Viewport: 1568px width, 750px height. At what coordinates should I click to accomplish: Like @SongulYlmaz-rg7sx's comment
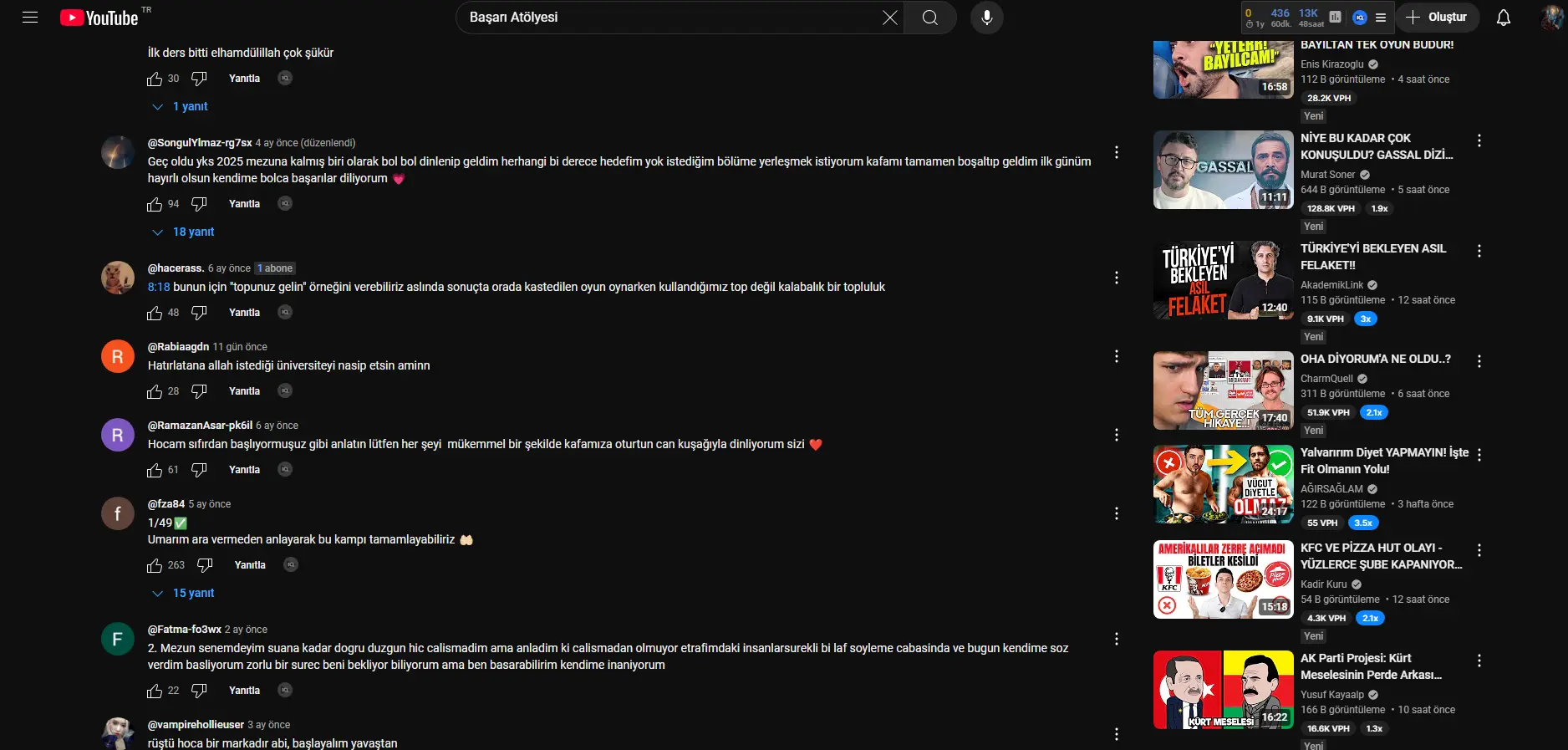[x=155, y=204]
